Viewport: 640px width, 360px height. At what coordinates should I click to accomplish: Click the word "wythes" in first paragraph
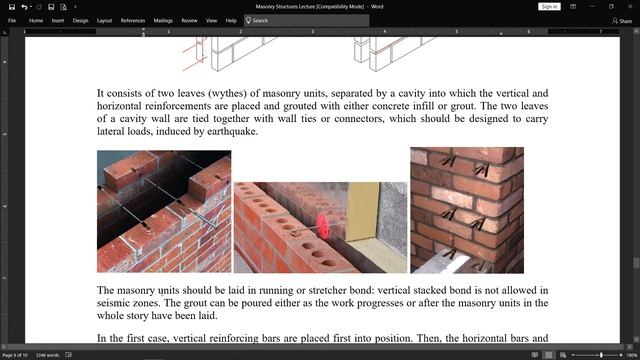click(228, 93)
